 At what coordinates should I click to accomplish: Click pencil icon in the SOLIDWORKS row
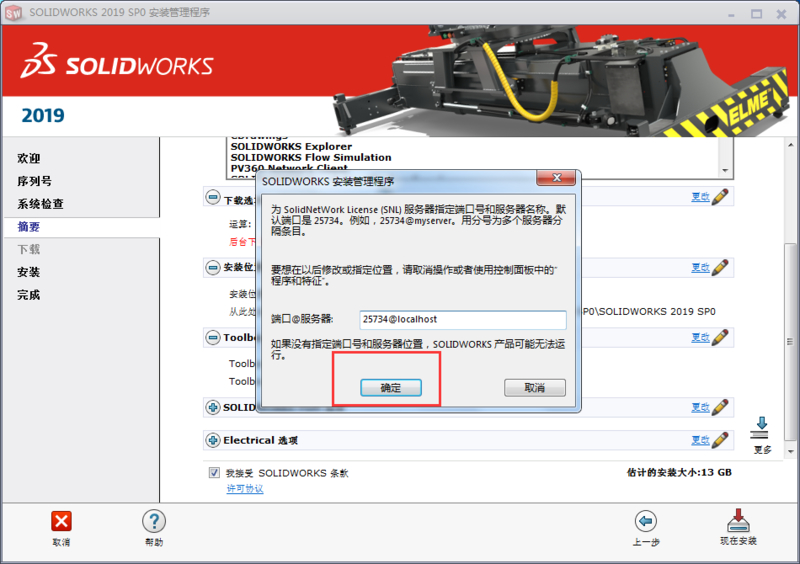coord(720,407)
